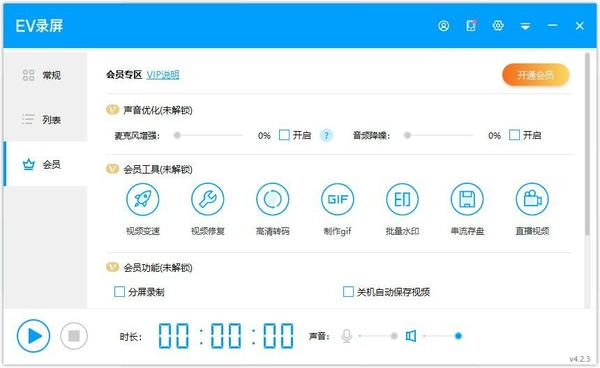
Task: Enable the 麦克风增强 开启 checkbox
Action: (284, 135)
